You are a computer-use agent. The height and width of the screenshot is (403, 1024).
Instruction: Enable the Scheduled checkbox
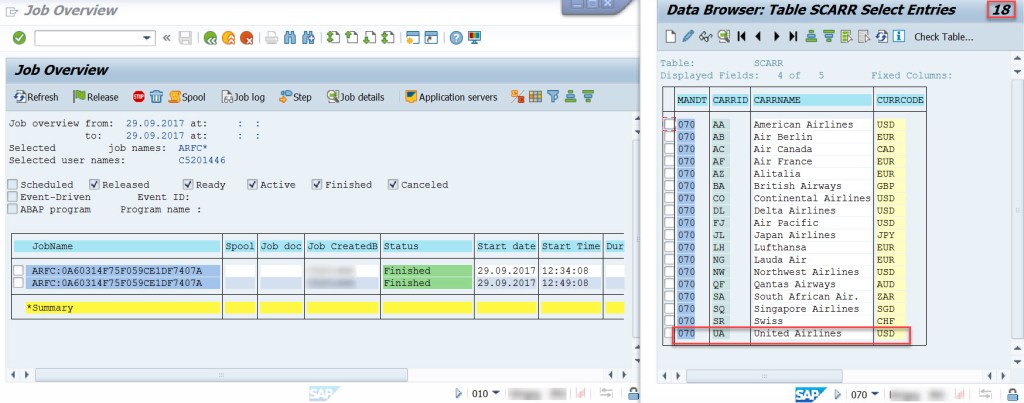(13, 185)
